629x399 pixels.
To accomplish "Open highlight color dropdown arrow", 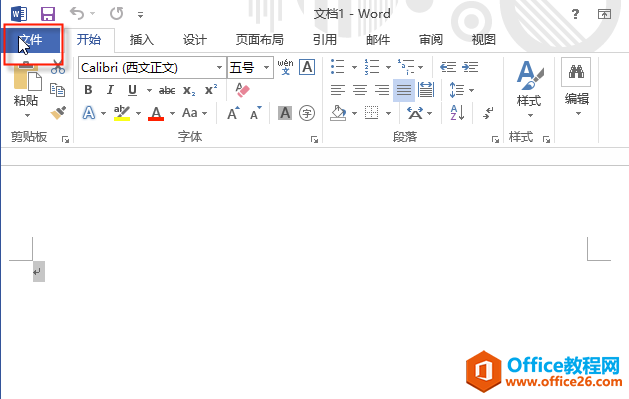I will (x=138, y=113).
